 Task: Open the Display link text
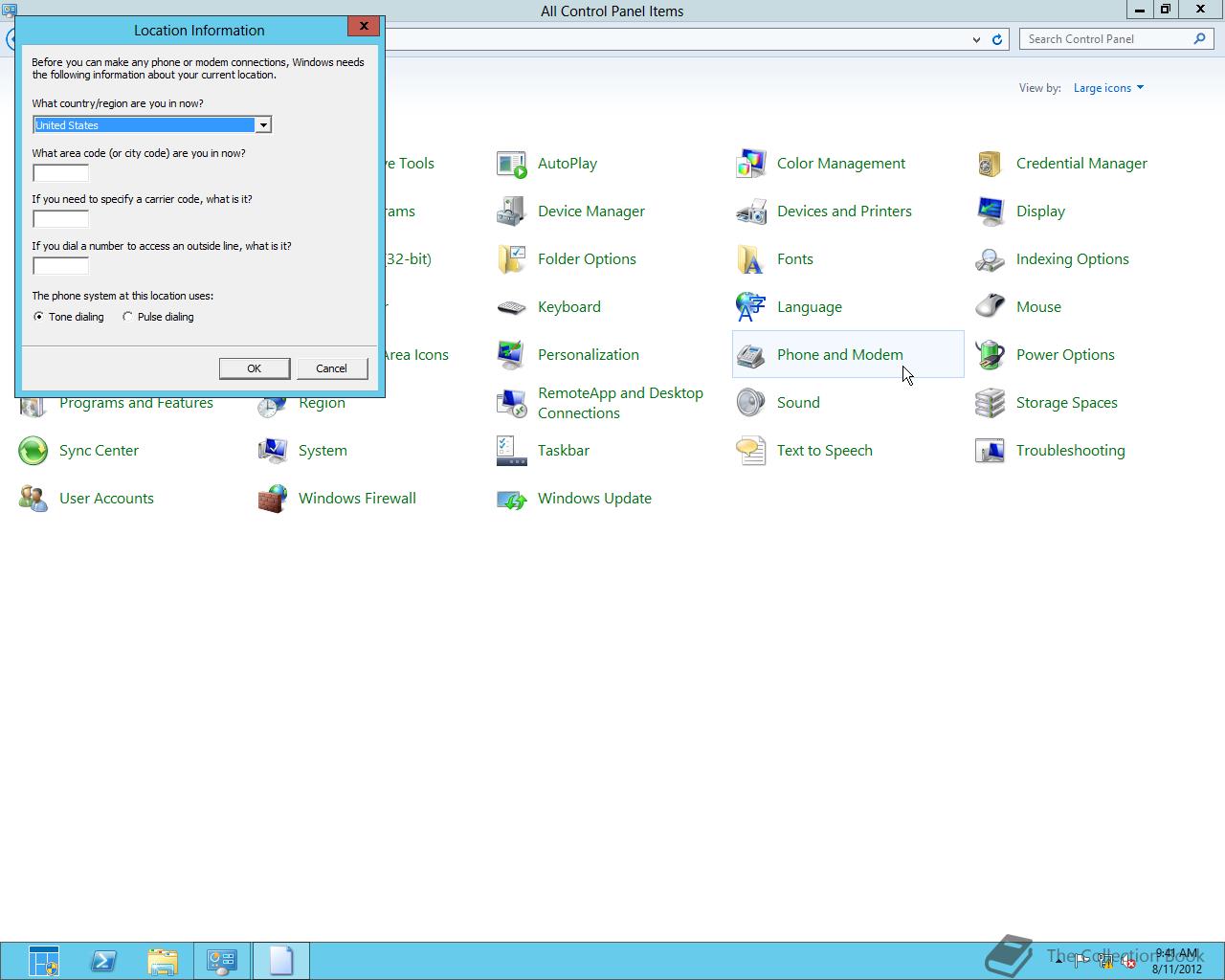1040,212
